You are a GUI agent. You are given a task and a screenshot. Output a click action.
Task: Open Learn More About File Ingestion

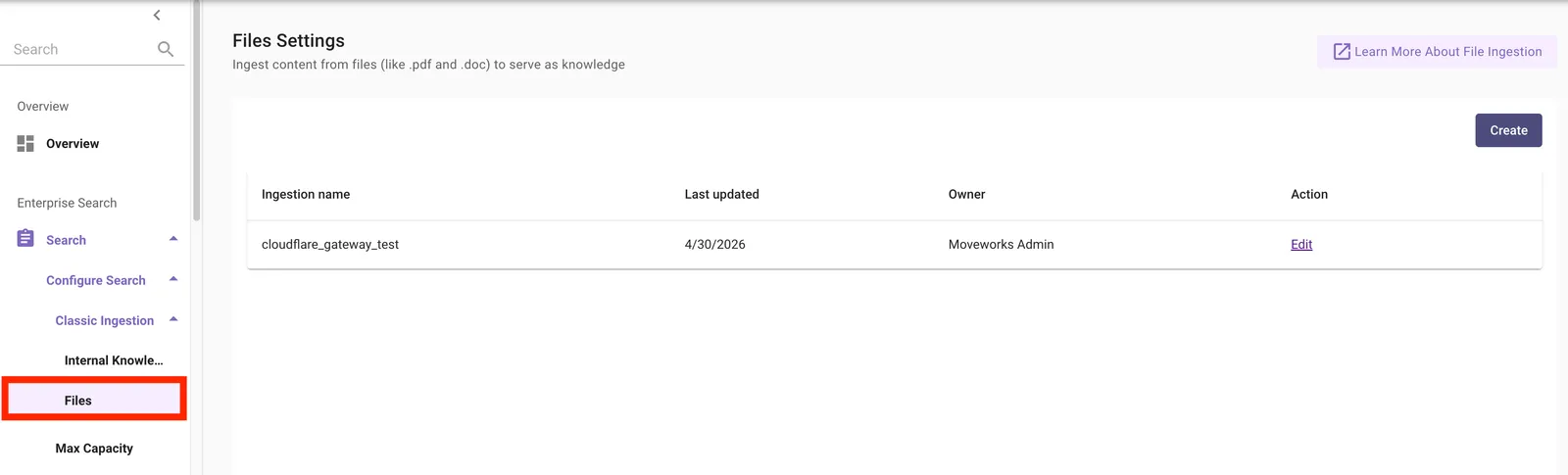pyautogui.click(x=1437, y=52)
